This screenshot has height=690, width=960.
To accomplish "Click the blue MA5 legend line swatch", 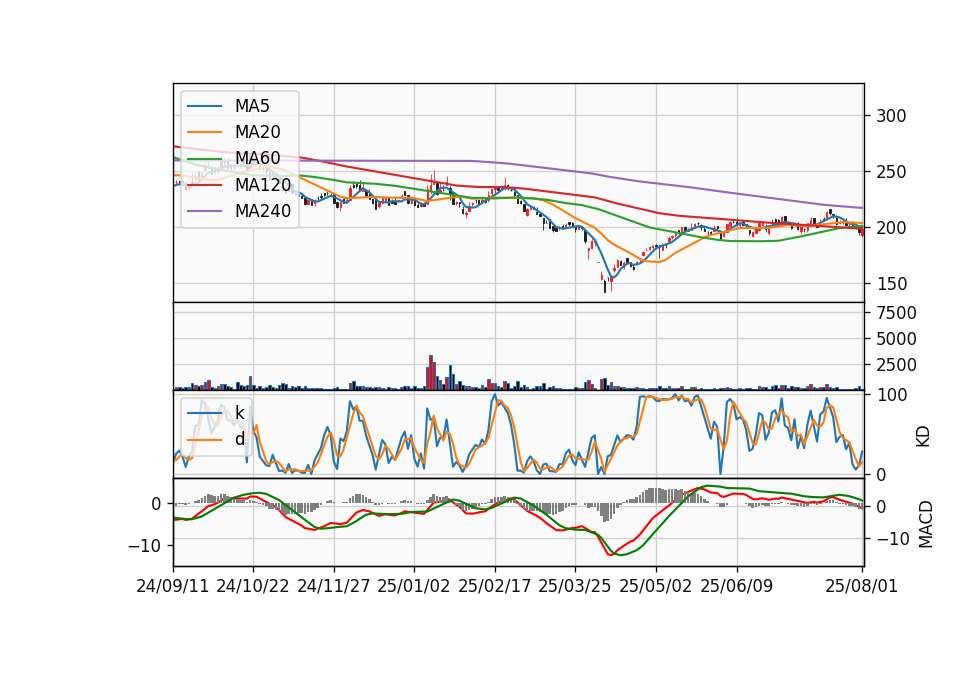I will click(x=204, y=106).
